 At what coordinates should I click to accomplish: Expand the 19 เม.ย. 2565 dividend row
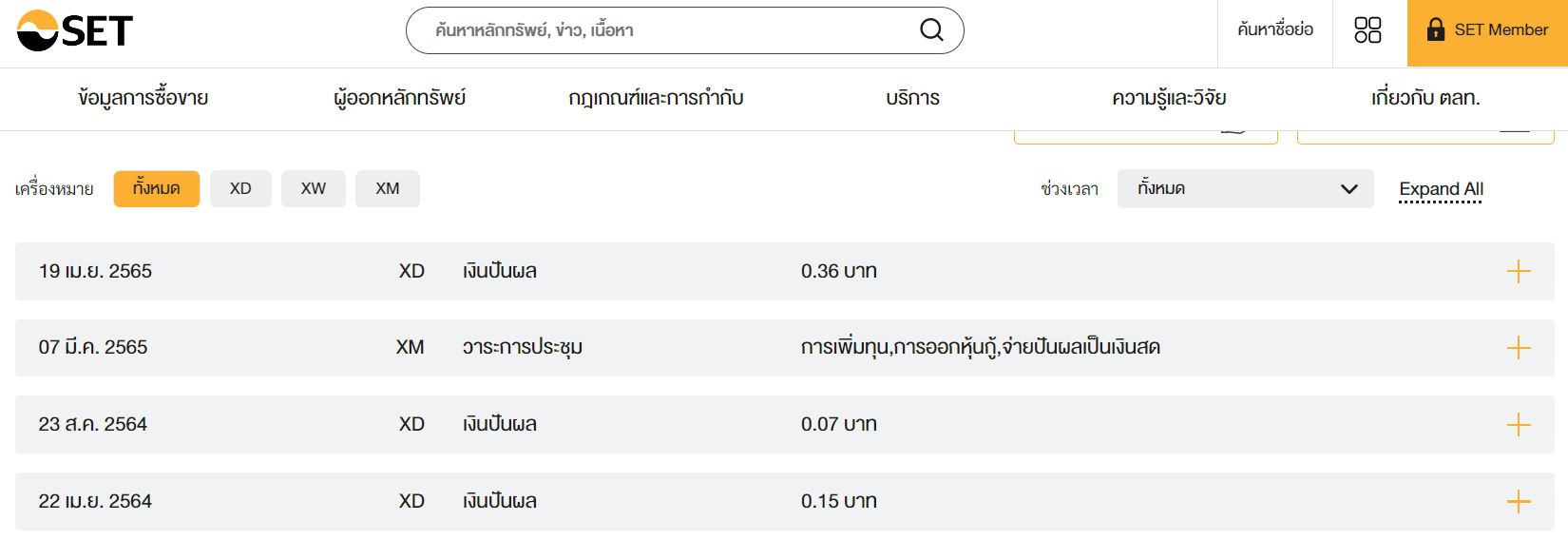[x=1519, y=272]
